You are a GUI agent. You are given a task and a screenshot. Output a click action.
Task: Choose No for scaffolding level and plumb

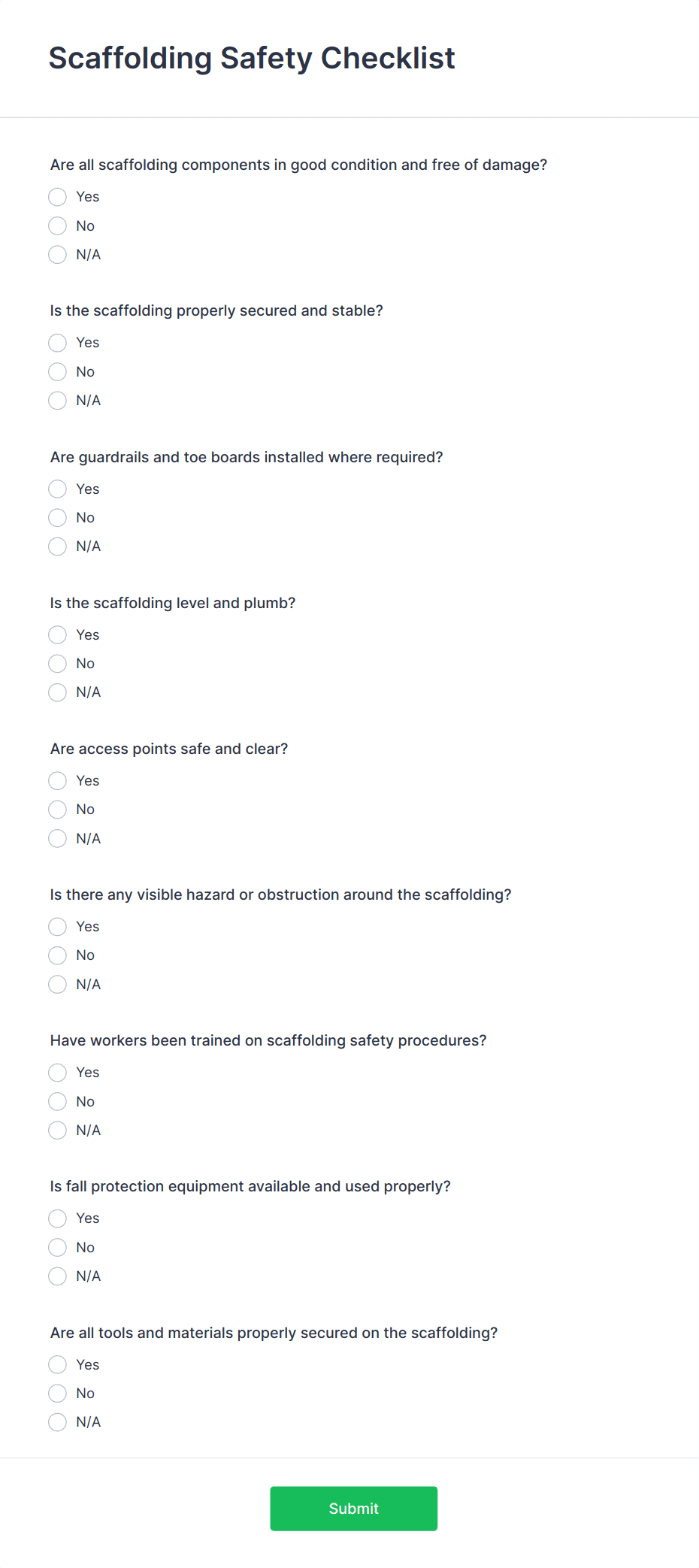coord(58,664)
